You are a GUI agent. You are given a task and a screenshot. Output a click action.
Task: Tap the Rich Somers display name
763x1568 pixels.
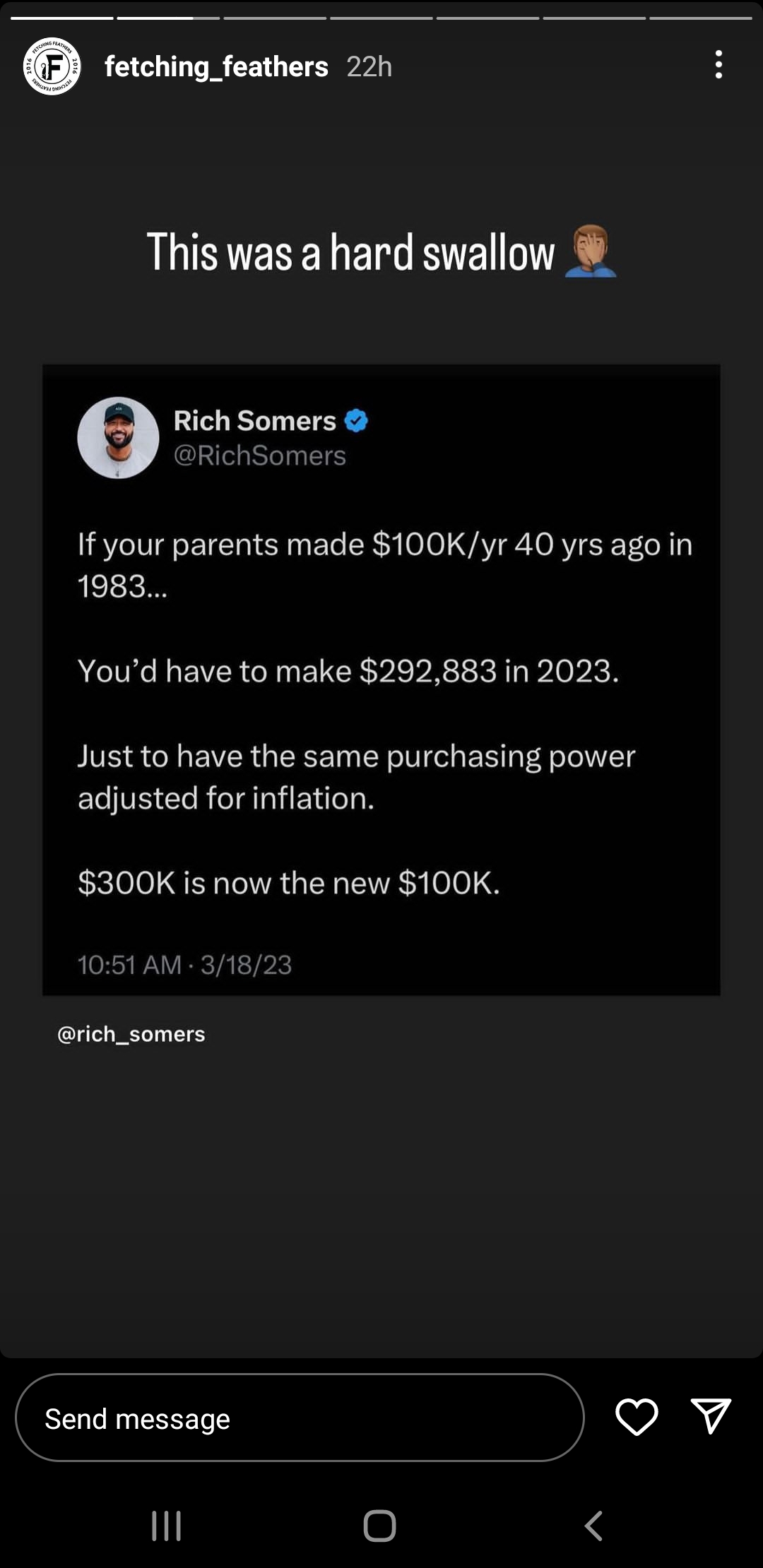point(255,421)
